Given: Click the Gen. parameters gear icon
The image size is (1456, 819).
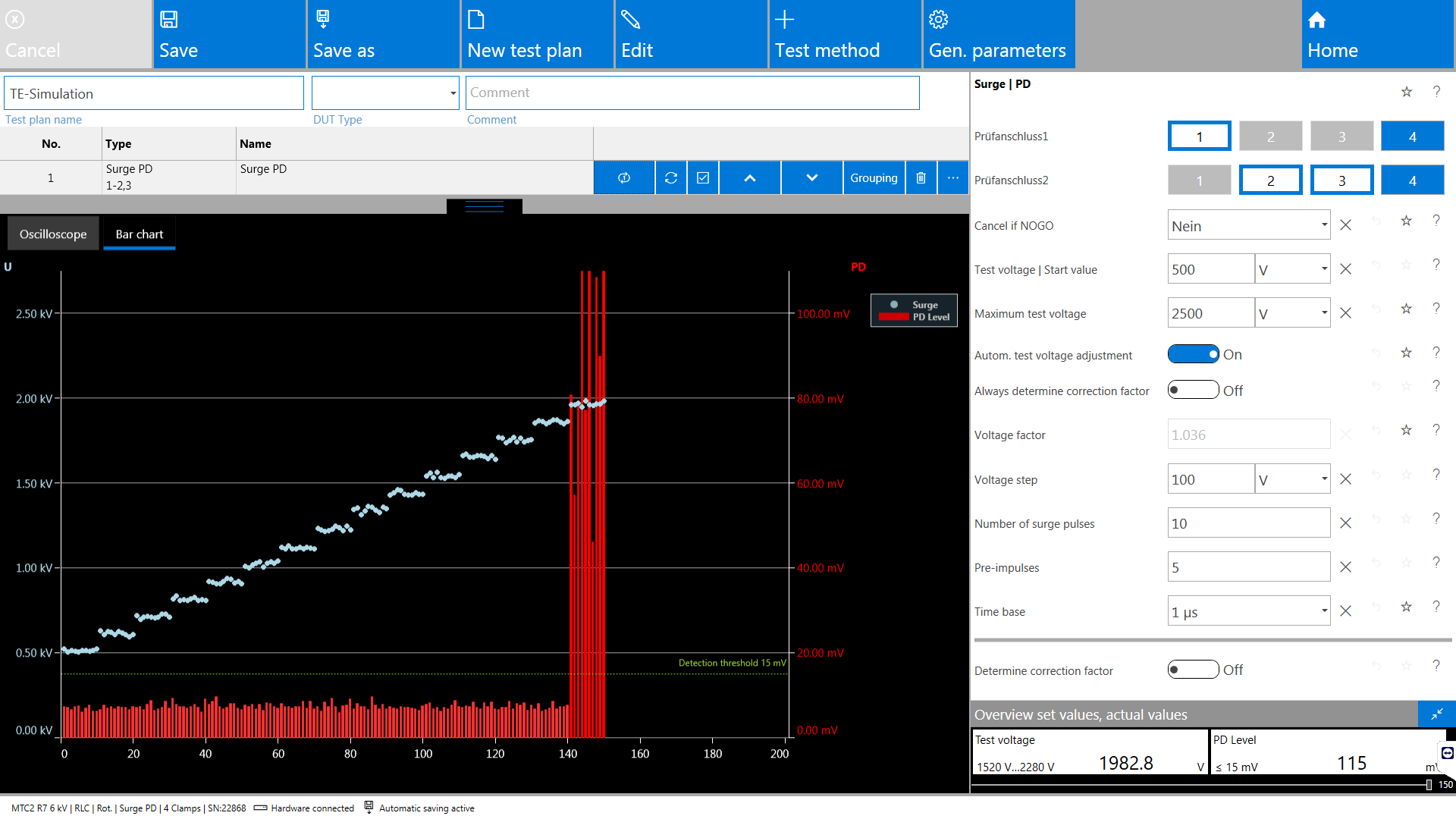Looking at the screenshot, I should click(939, 20).
